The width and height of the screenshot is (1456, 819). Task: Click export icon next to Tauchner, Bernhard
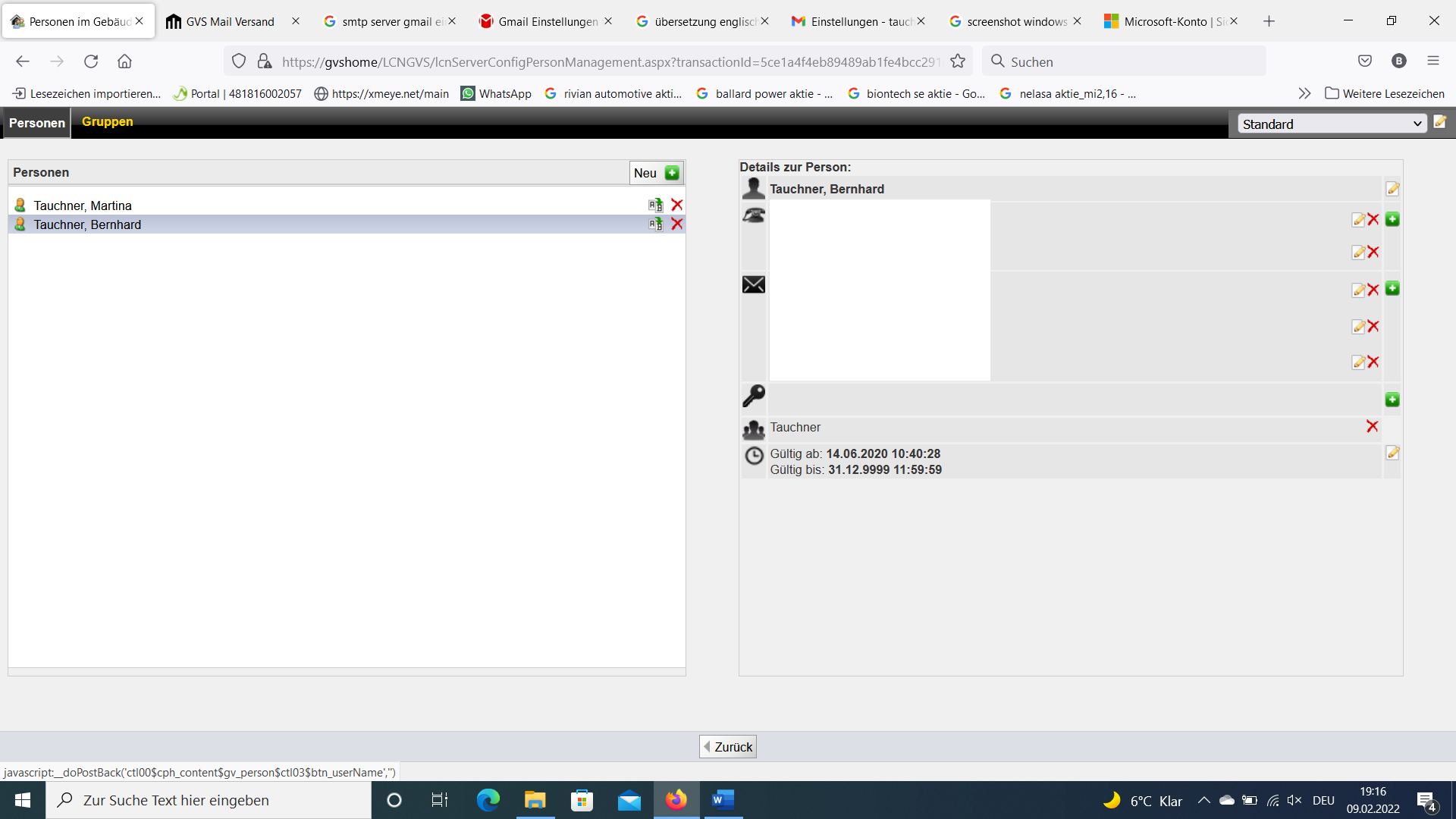coord(655,224)
